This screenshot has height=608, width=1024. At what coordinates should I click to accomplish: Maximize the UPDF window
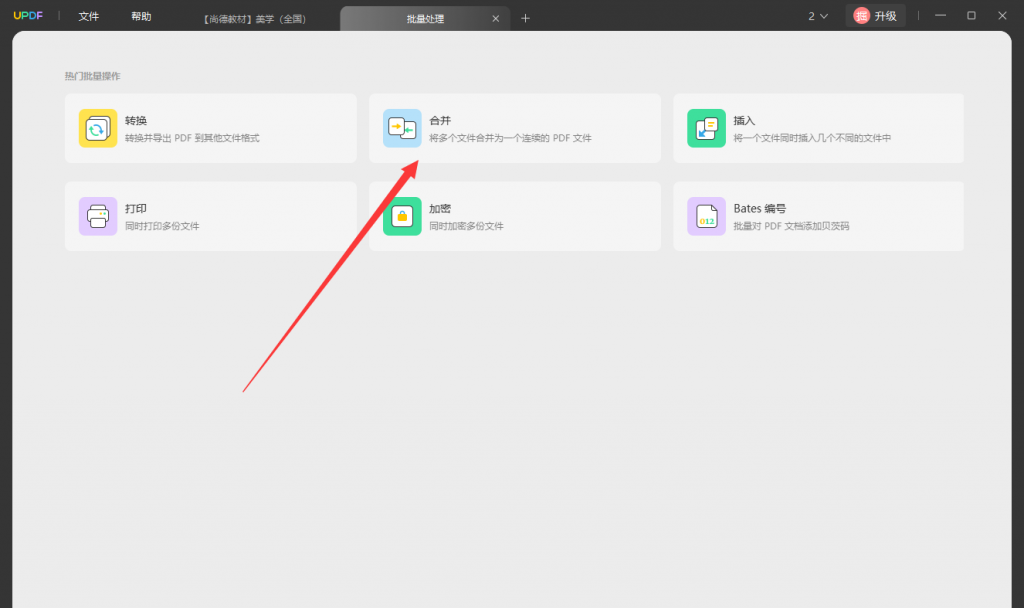pos(971,16)
